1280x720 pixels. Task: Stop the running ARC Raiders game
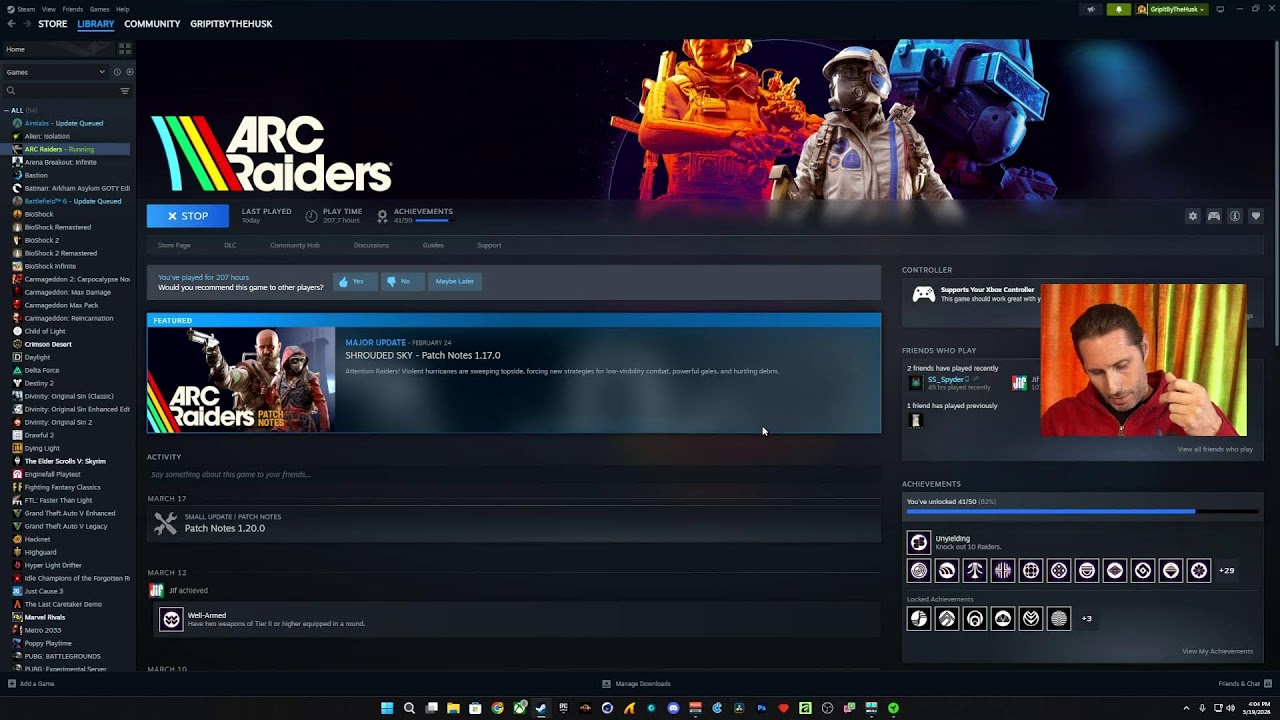click(188, 216)
